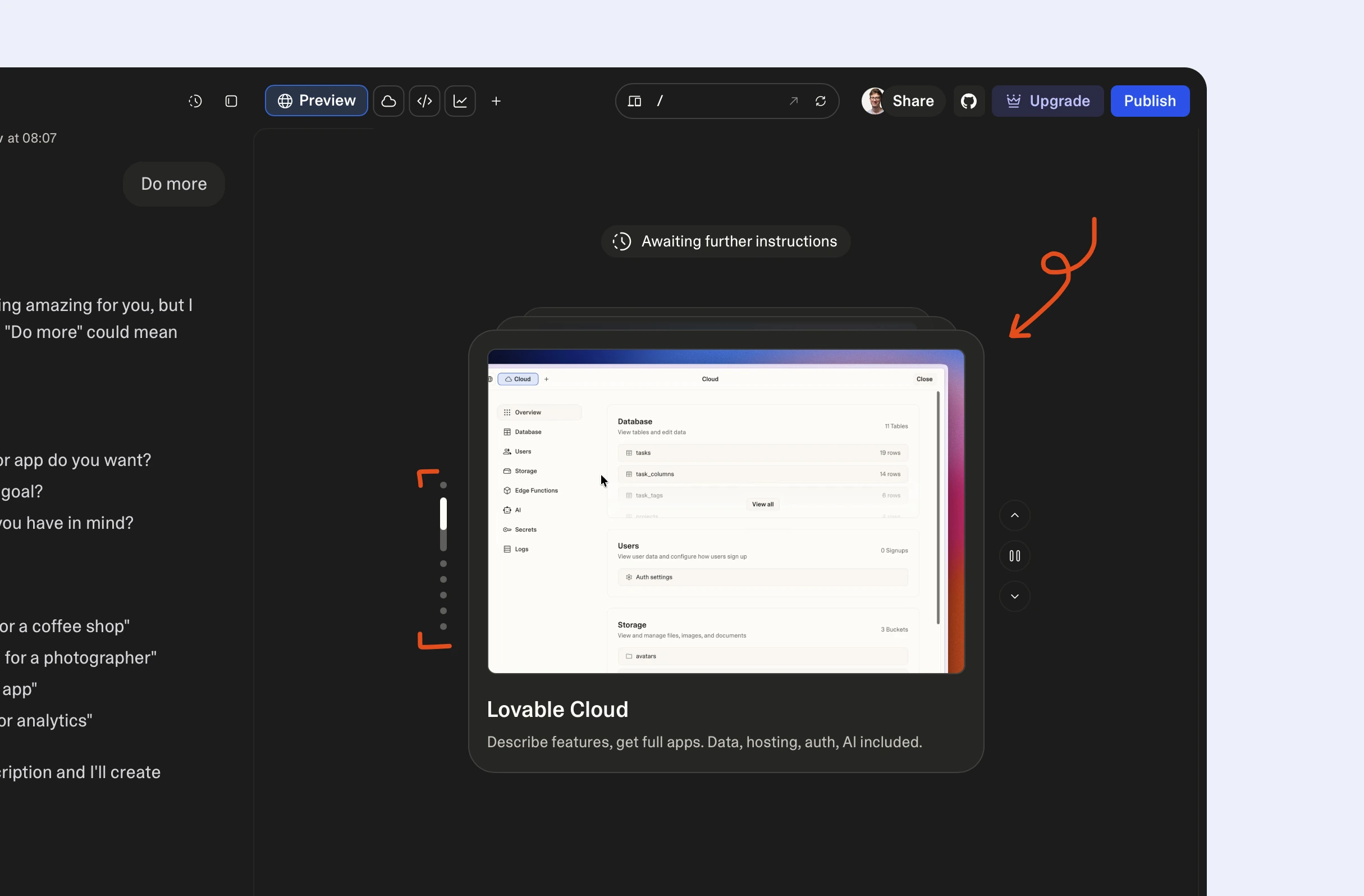The image size is (1364, 896).
Task: Click the Lovable Cloud preview thumbnail
Action: click(x=726, y=511)
